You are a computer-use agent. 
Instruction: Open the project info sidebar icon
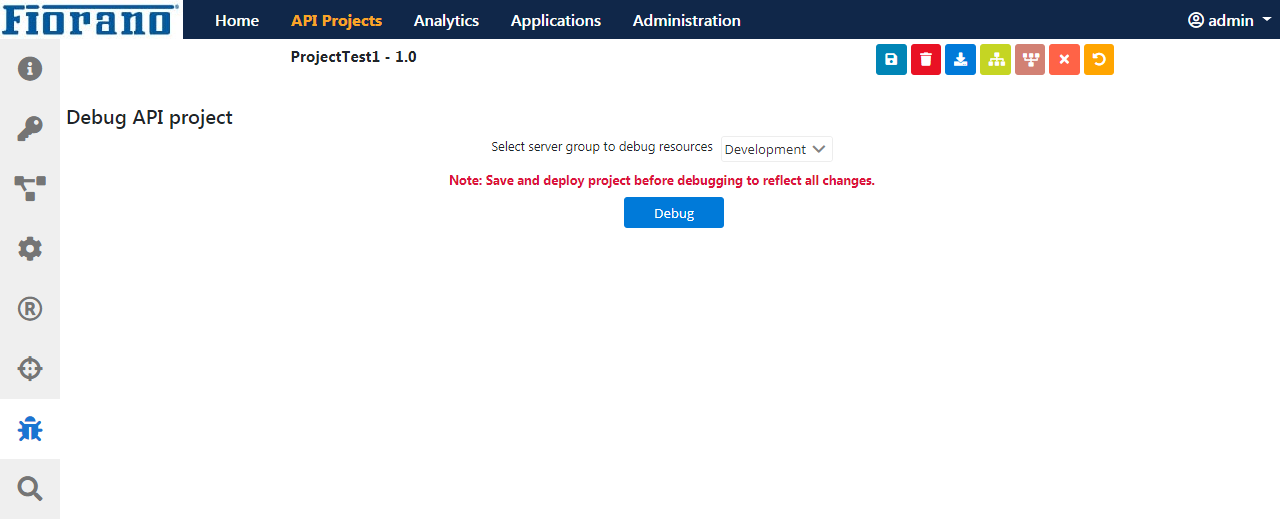coord(30,69)
